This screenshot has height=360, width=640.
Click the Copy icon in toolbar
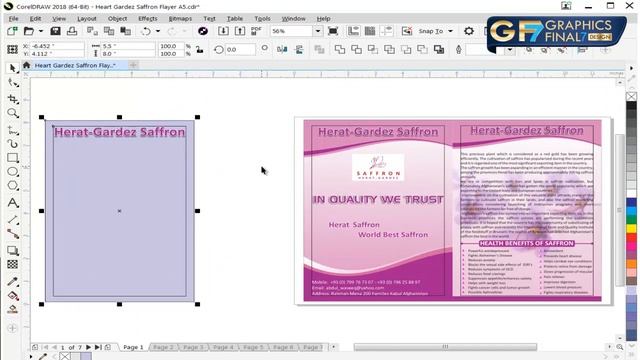tap(109, 31)
